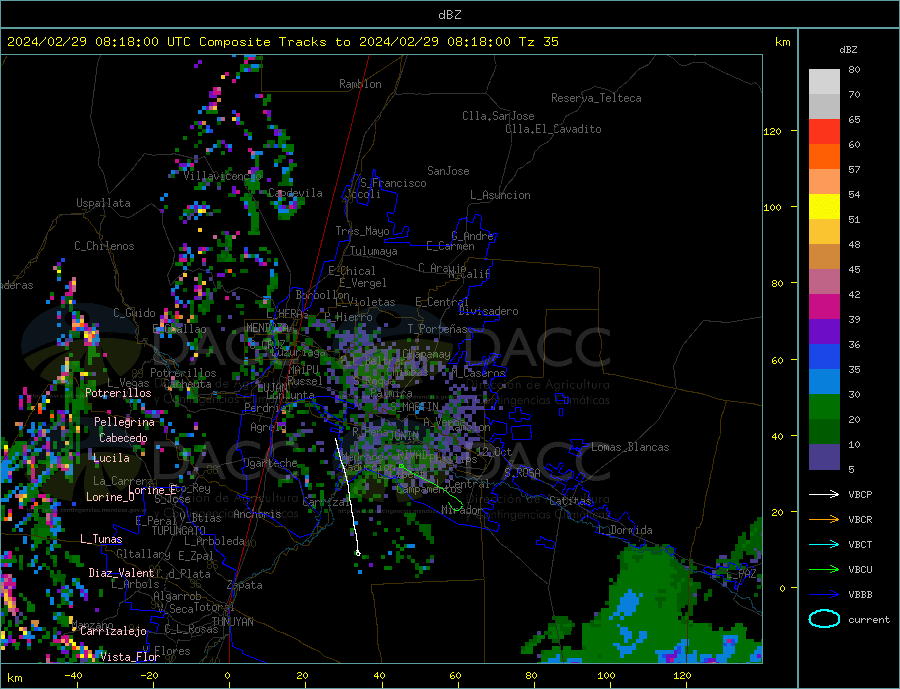Viewport: 900px width, 689px height.
Task: Click the 'km' label at bottom left
Action: tap(15, 678)
